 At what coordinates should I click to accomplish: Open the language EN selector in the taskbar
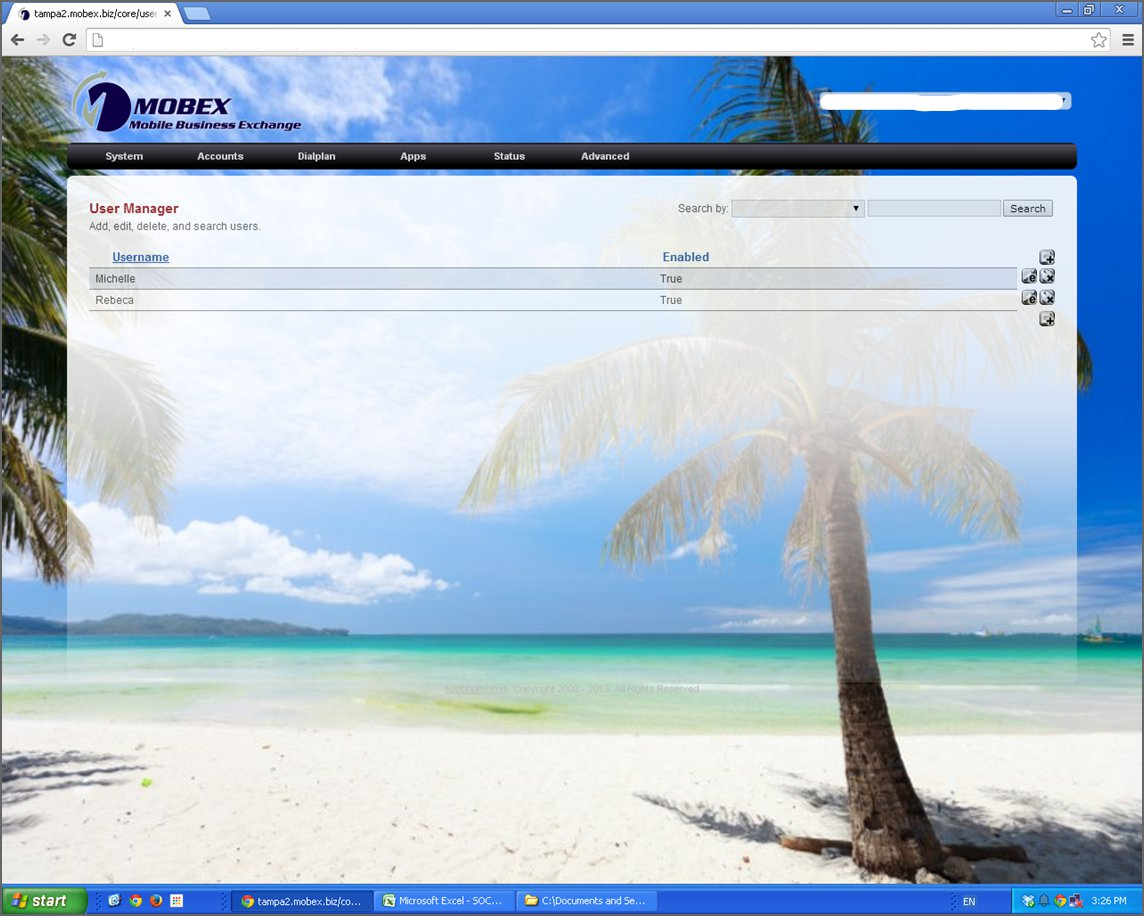coord(968,900)
